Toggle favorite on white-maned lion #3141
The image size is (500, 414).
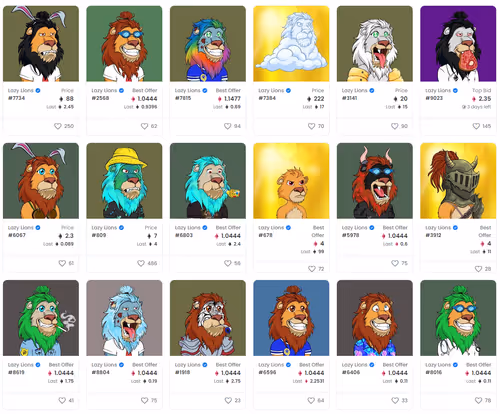395,126
